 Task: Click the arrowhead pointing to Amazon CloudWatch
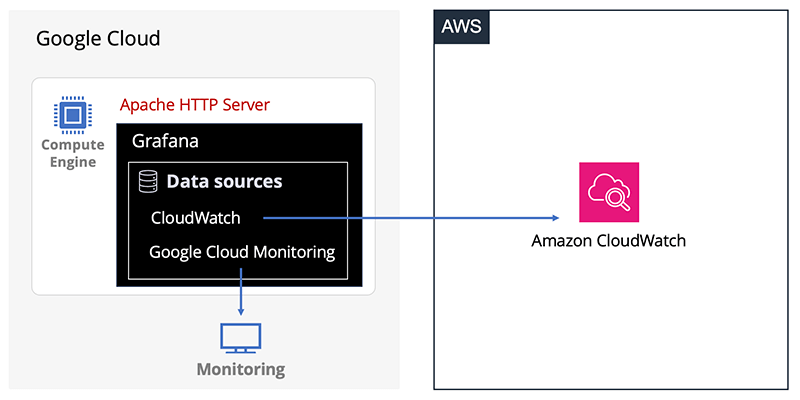pos(555,218)
